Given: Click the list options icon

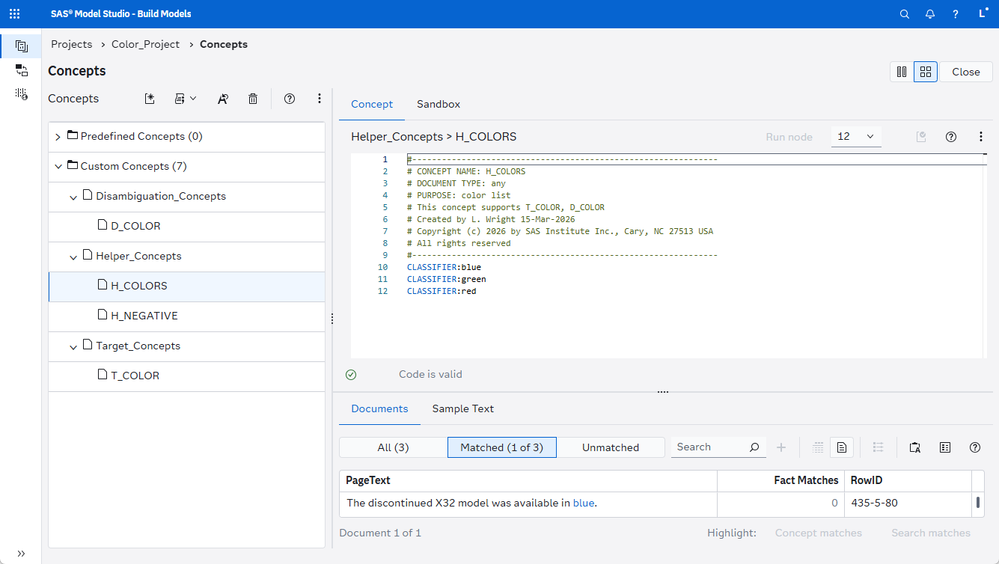Looking at the screenshot, I should [x=878, y=447].
